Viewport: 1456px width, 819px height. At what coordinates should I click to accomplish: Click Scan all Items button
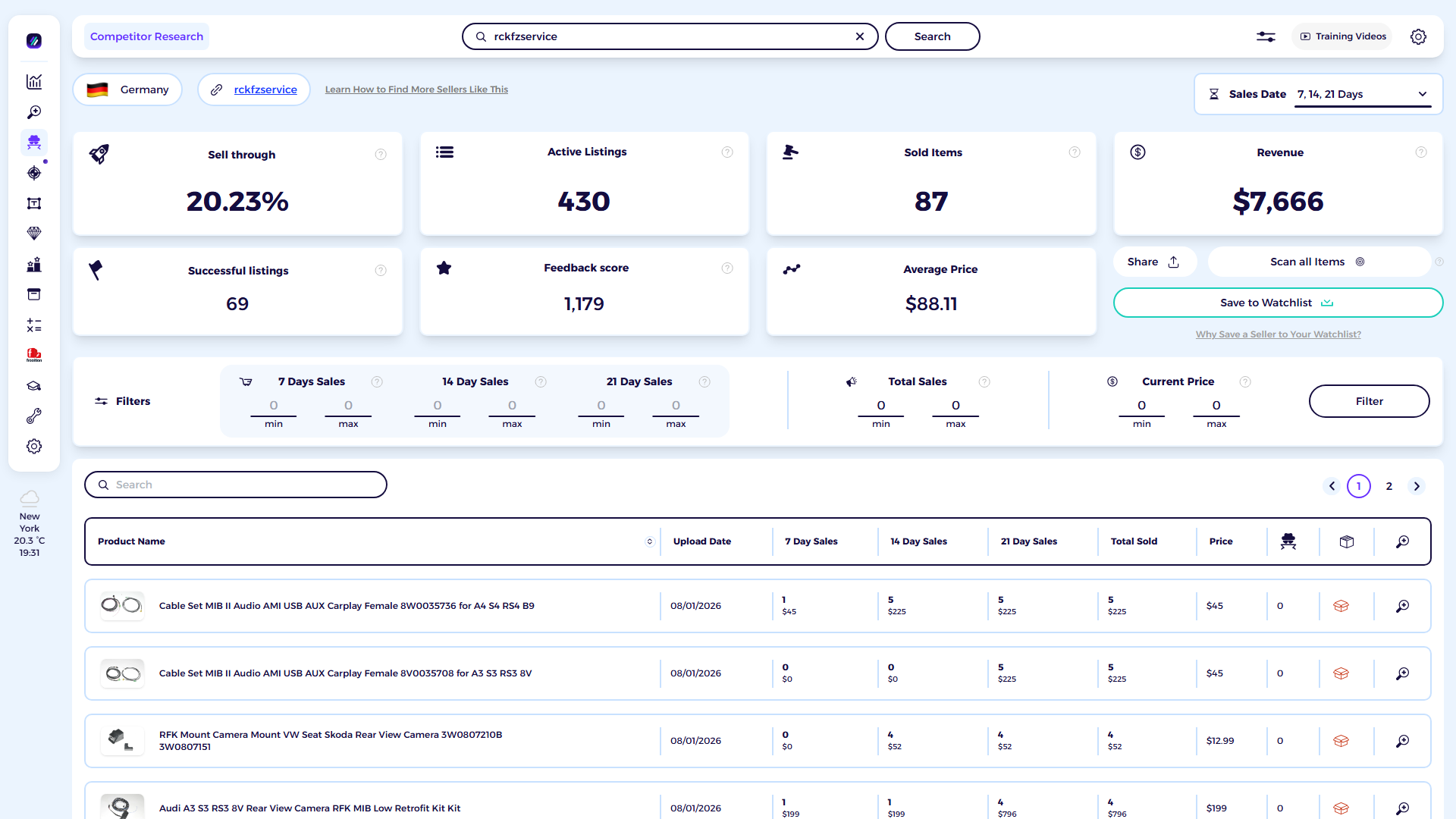tap(1318, 262)
